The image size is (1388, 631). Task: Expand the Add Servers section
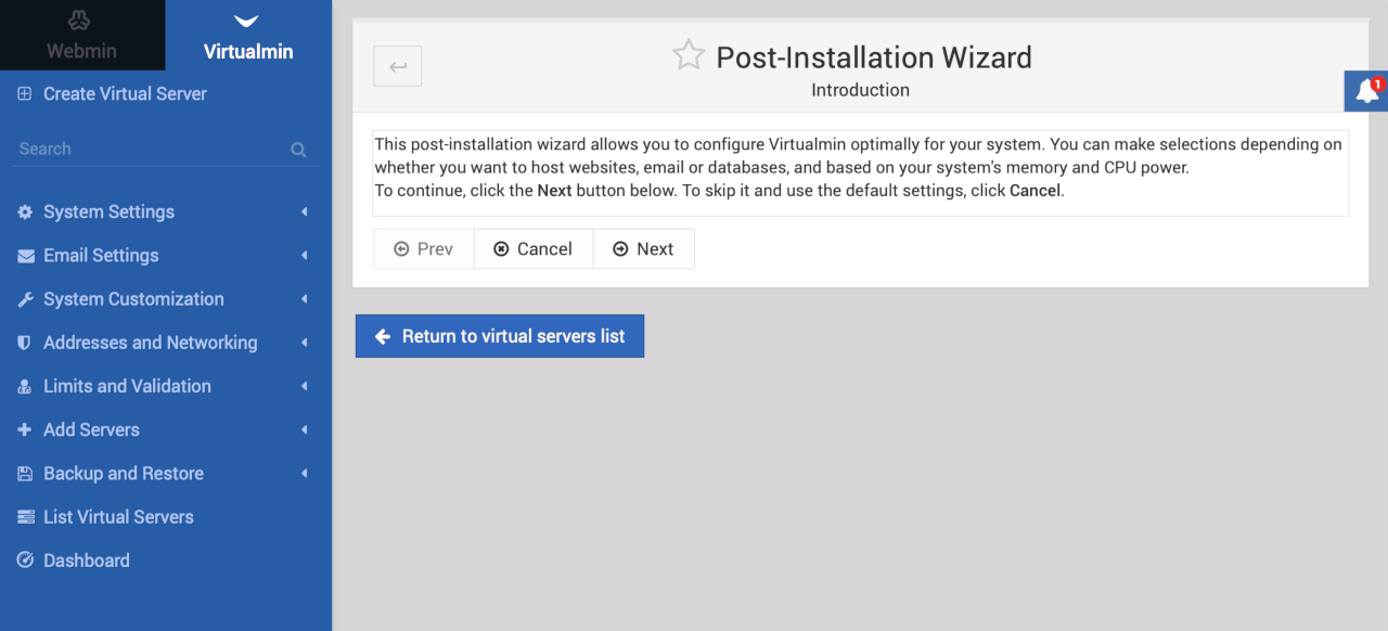(x=303, y=429)
